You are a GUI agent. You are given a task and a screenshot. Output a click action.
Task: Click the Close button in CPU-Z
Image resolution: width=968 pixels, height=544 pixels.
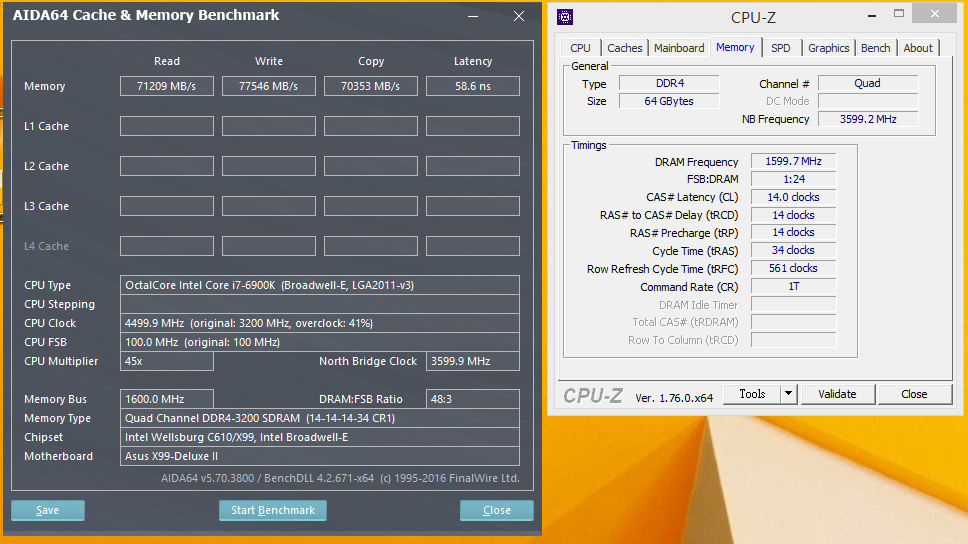pos(914,394)
